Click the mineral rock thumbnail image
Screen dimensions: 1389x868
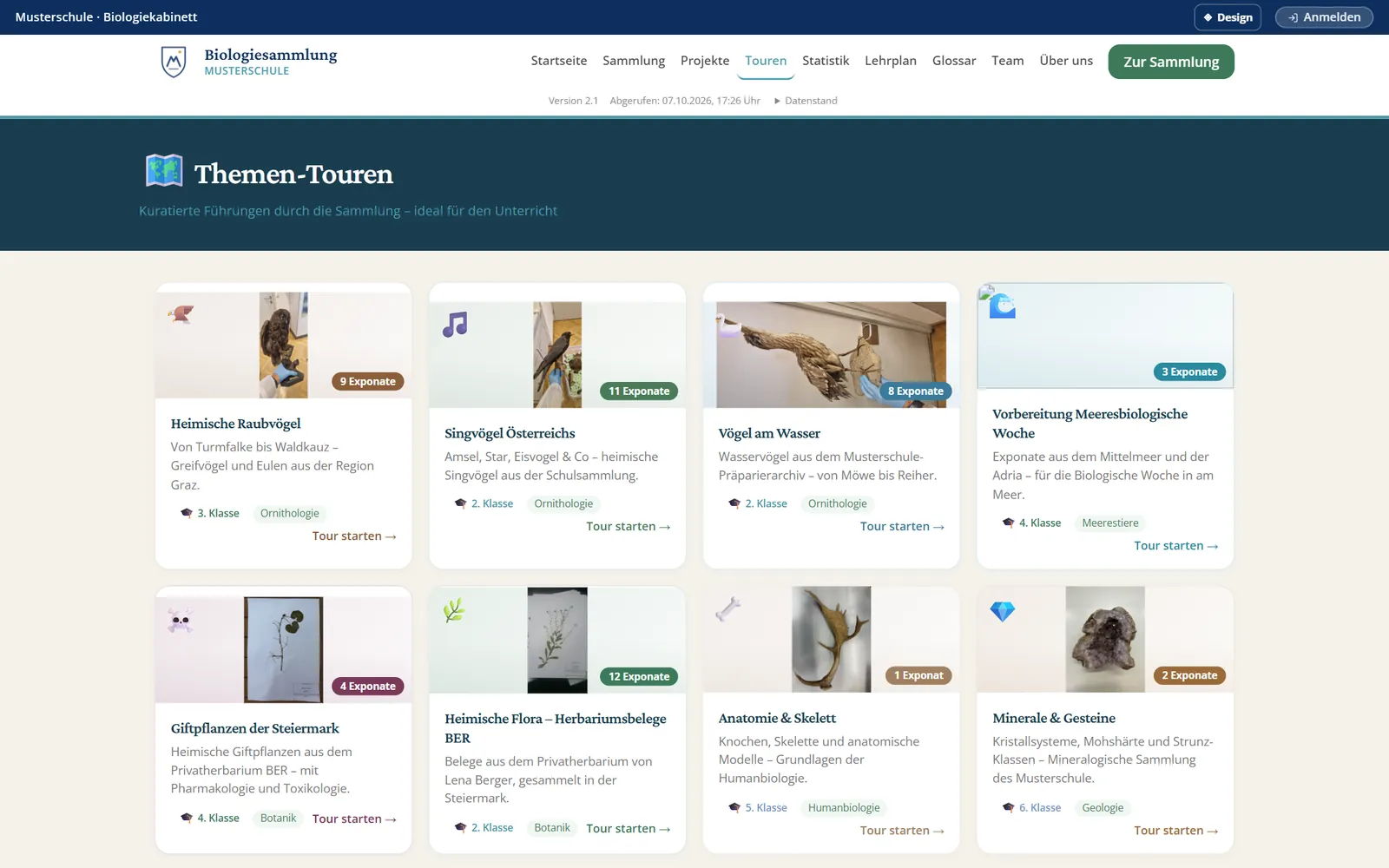(x=1105, y=640)
